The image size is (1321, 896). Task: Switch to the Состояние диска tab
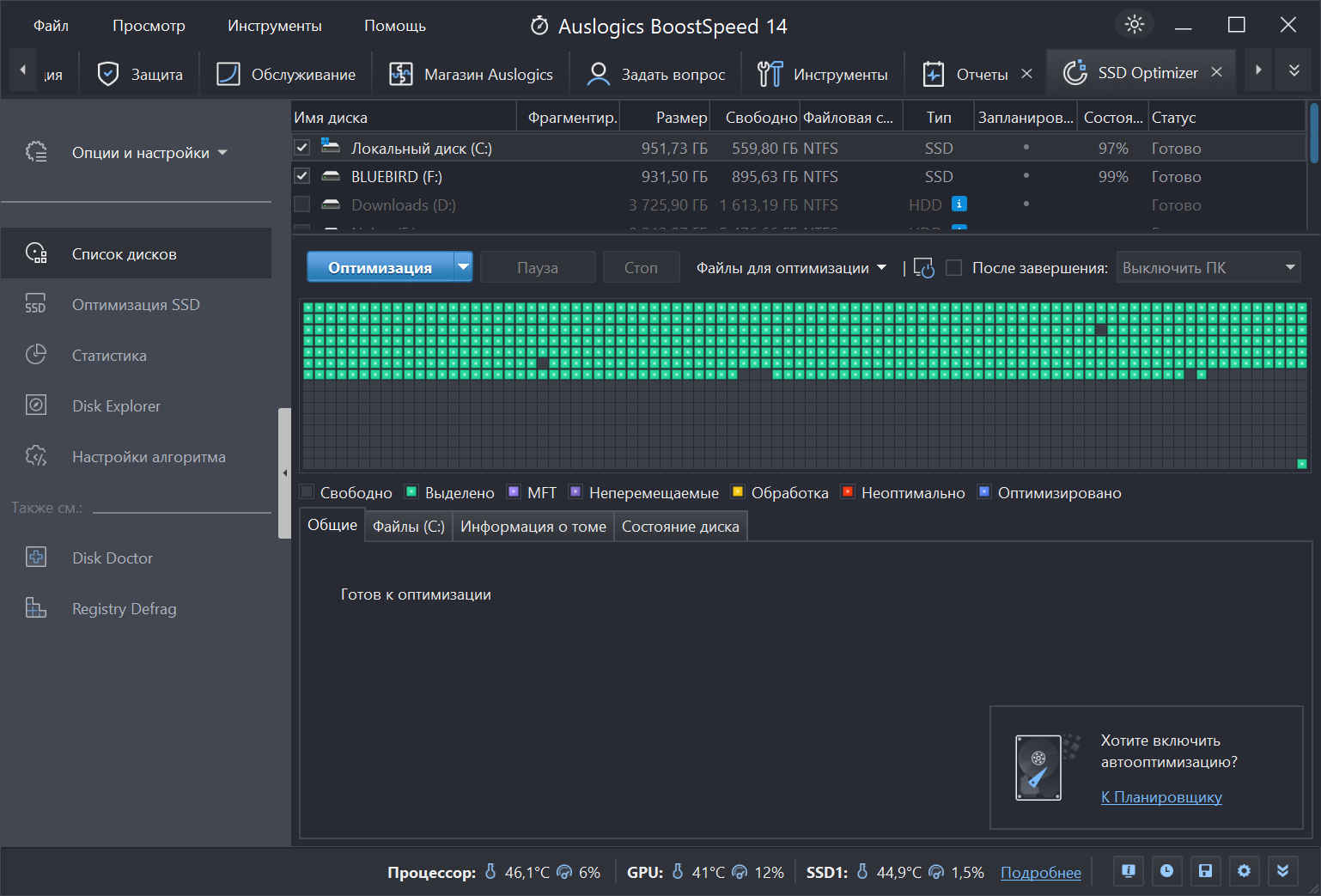(x=679, y=527)
